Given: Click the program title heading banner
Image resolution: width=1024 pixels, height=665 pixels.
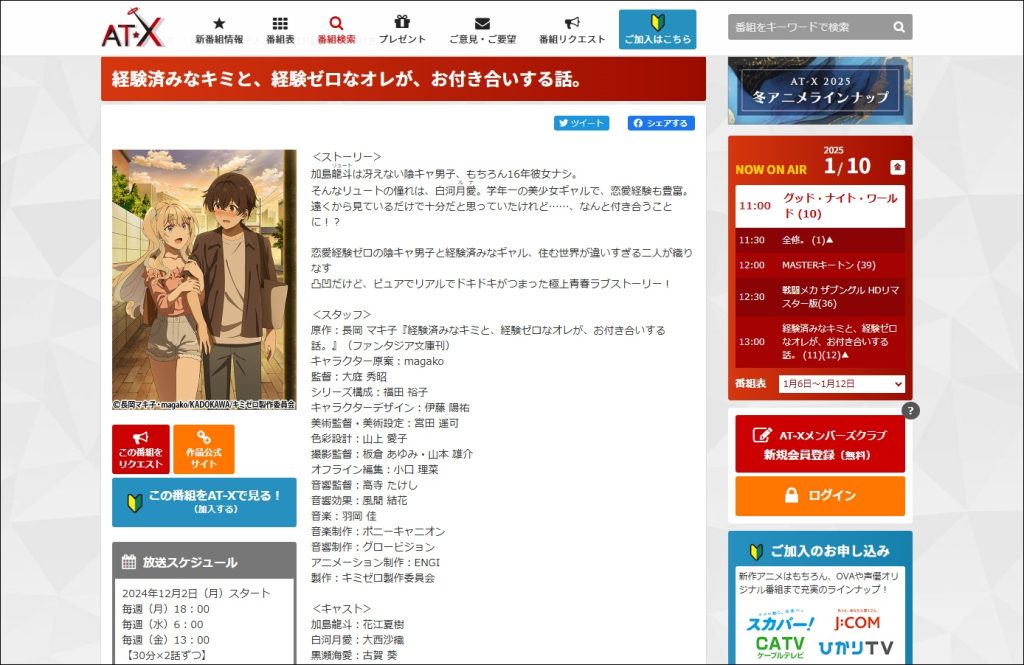Looking at the screenshot, I should [404, 79].
